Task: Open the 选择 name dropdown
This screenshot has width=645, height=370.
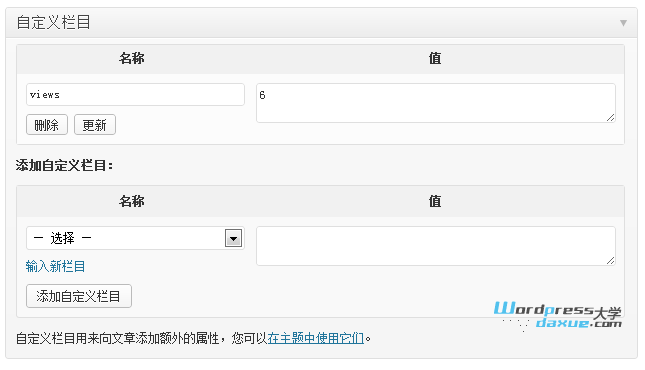Action: tap(135, 238)
